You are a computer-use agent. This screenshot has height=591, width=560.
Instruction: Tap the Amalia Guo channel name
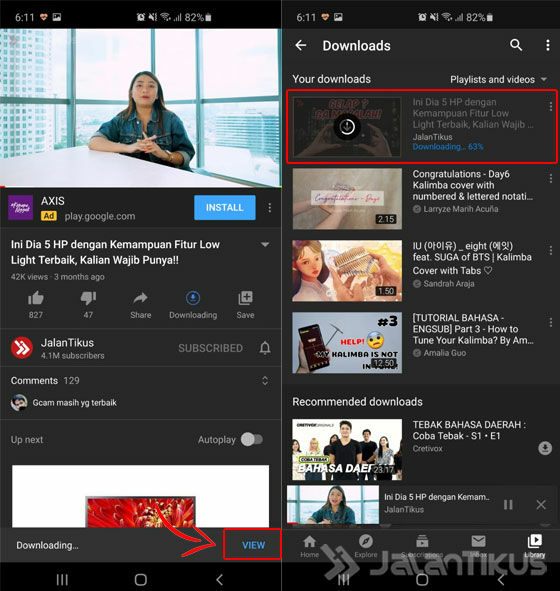tap(444, 353)
